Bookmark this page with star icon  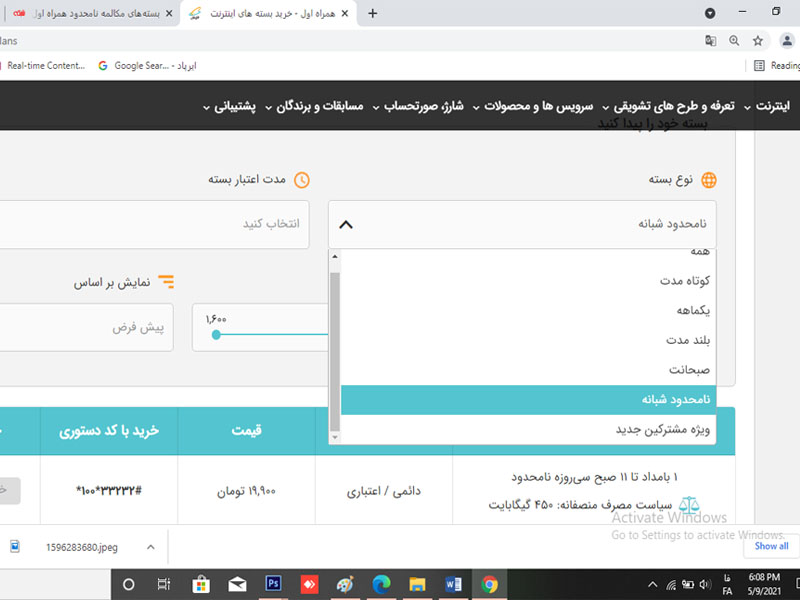click(x=758, y=41)
